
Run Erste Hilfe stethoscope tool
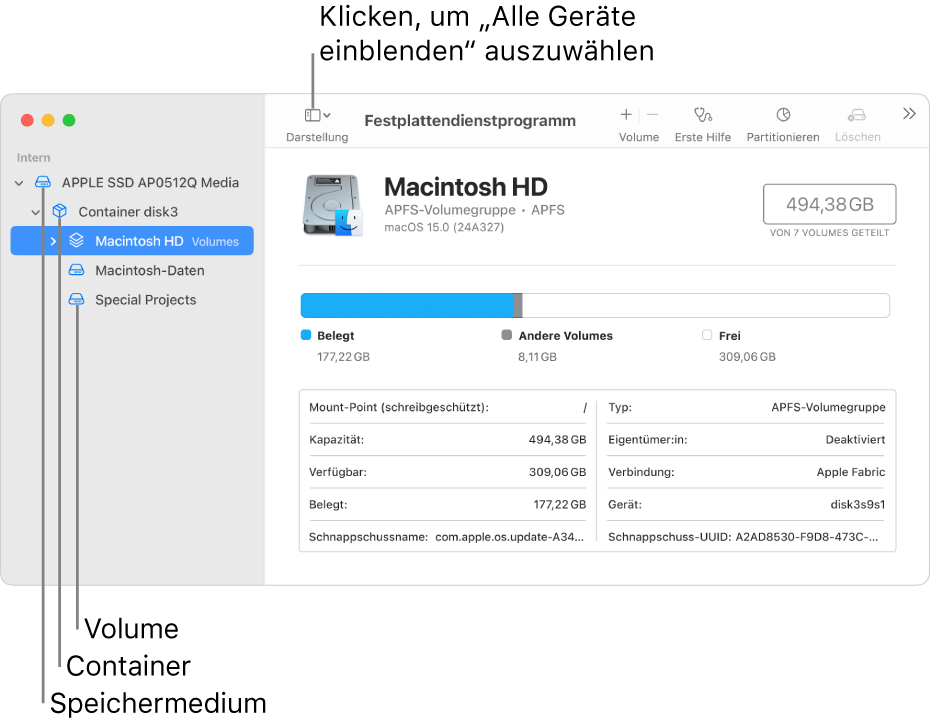(702, 115)
